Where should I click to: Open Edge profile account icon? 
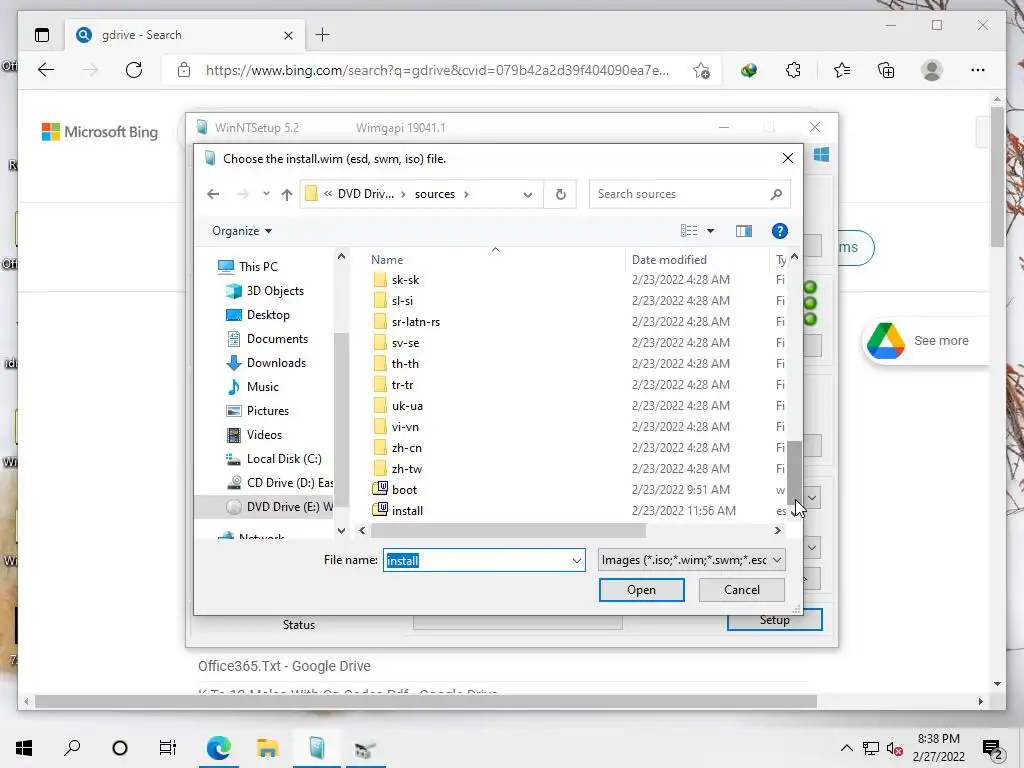click(x=931, y=70)
